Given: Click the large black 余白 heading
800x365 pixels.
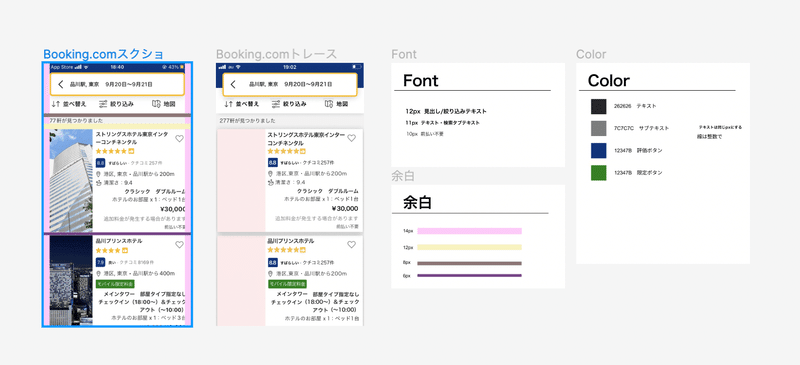Looking at the screenshot, I should coord(417,203).
